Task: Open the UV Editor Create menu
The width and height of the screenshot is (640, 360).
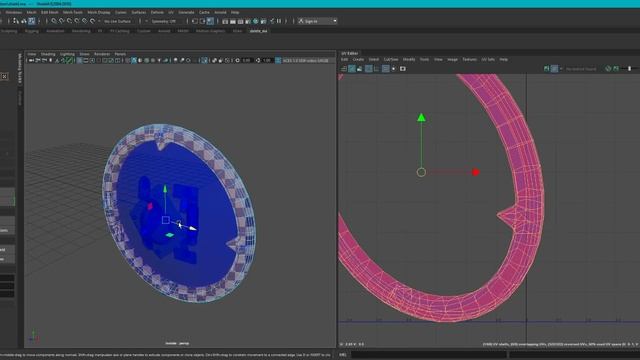Action: pyautogui.click(x=358, y=60)
